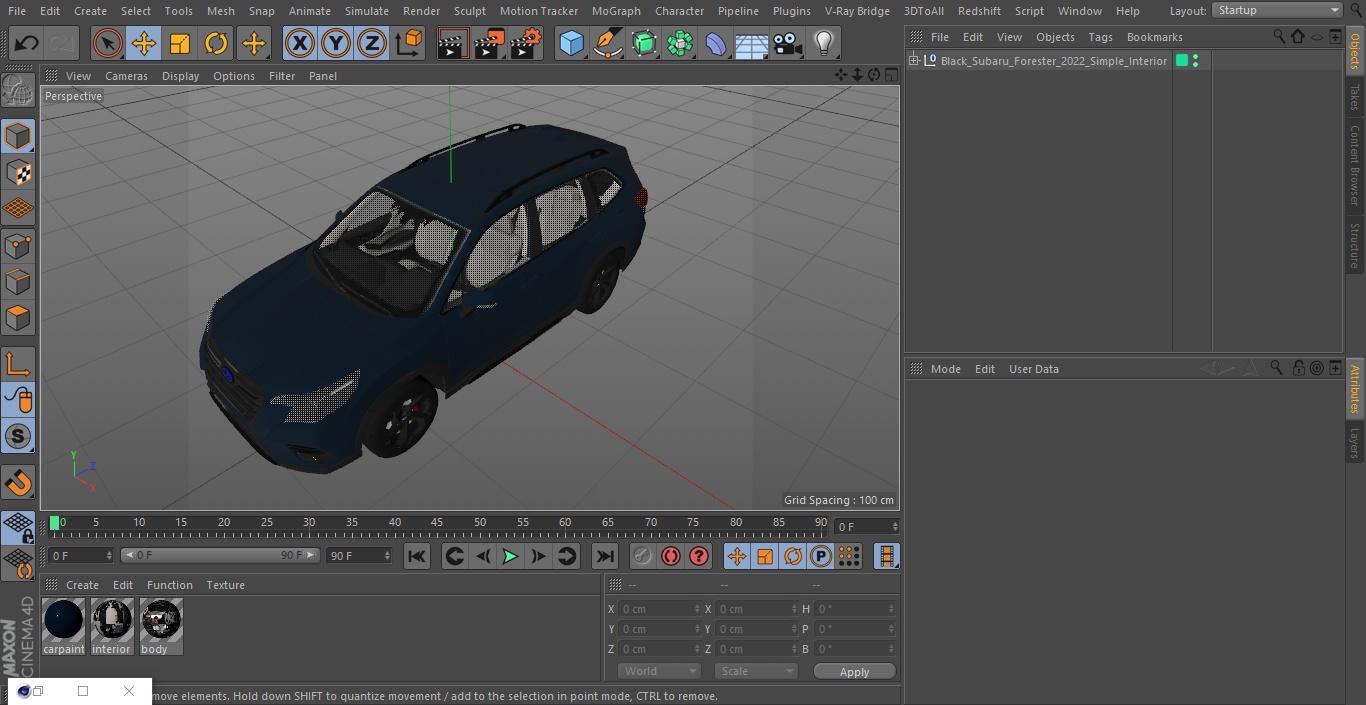Image resolution: width=1366 pixels, height=705 pixels.
Task: Click frame 45 on the timeline ruler
Action: click(437, 523)
